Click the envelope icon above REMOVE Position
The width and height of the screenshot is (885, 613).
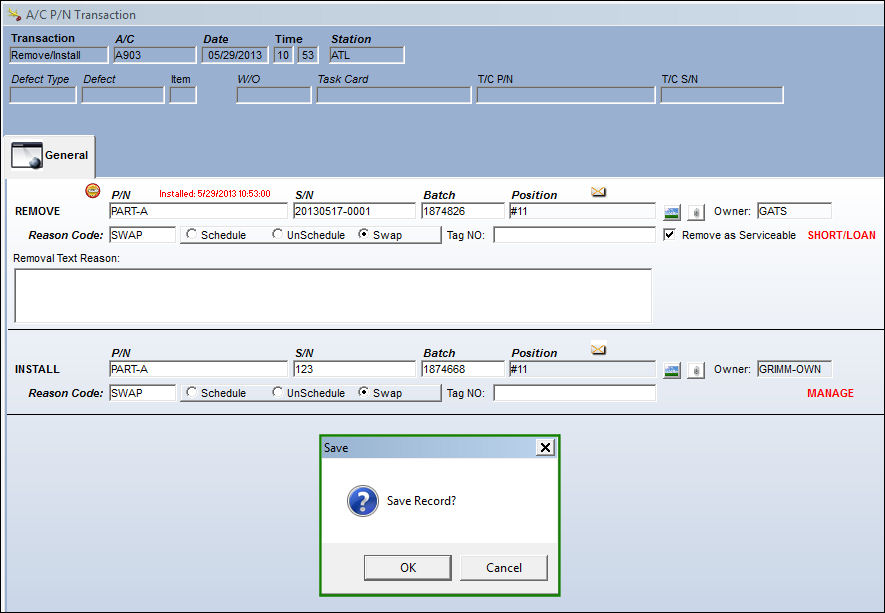[598, 192]
